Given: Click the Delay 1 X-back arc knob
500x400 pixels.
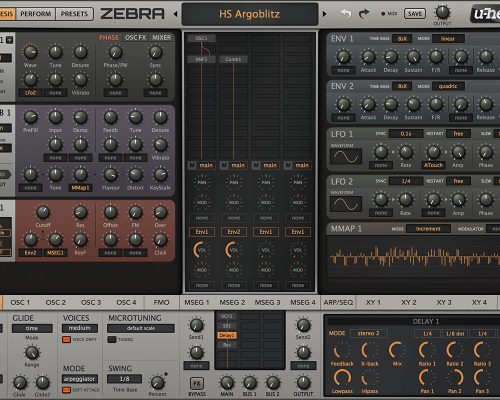Looking at the screenshot, I should 369,351.
